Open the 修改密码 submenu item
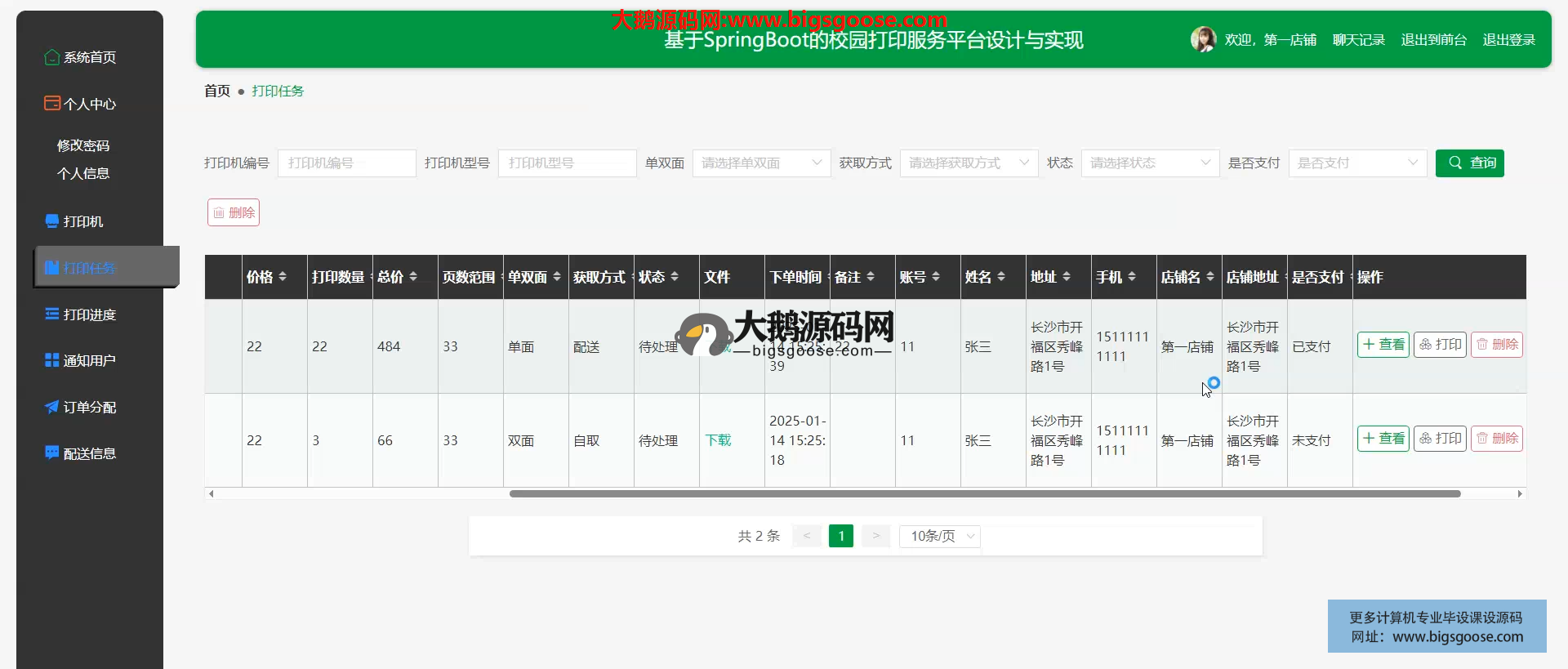 pos(83,145)
